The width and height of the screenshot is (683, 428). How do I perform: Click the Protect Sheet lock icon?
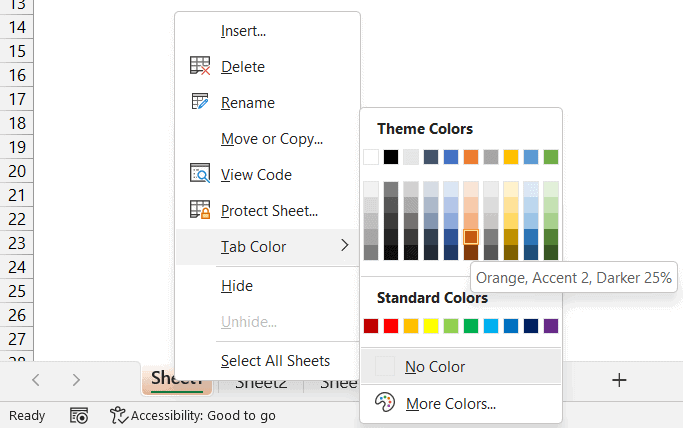[x=200, y=211]
